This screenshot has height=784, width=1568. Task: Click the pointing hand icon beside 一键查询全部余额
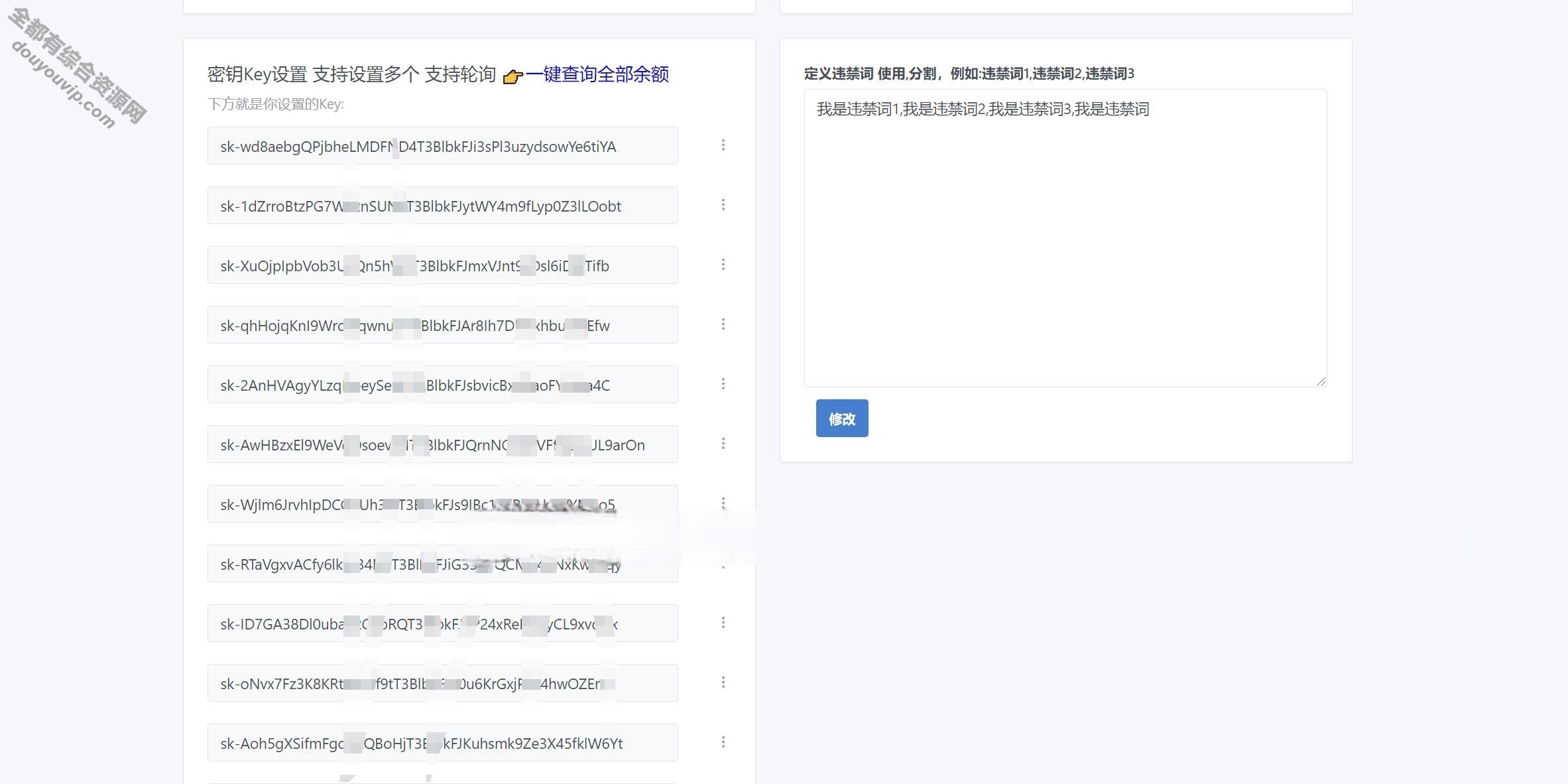click(513, 77)
